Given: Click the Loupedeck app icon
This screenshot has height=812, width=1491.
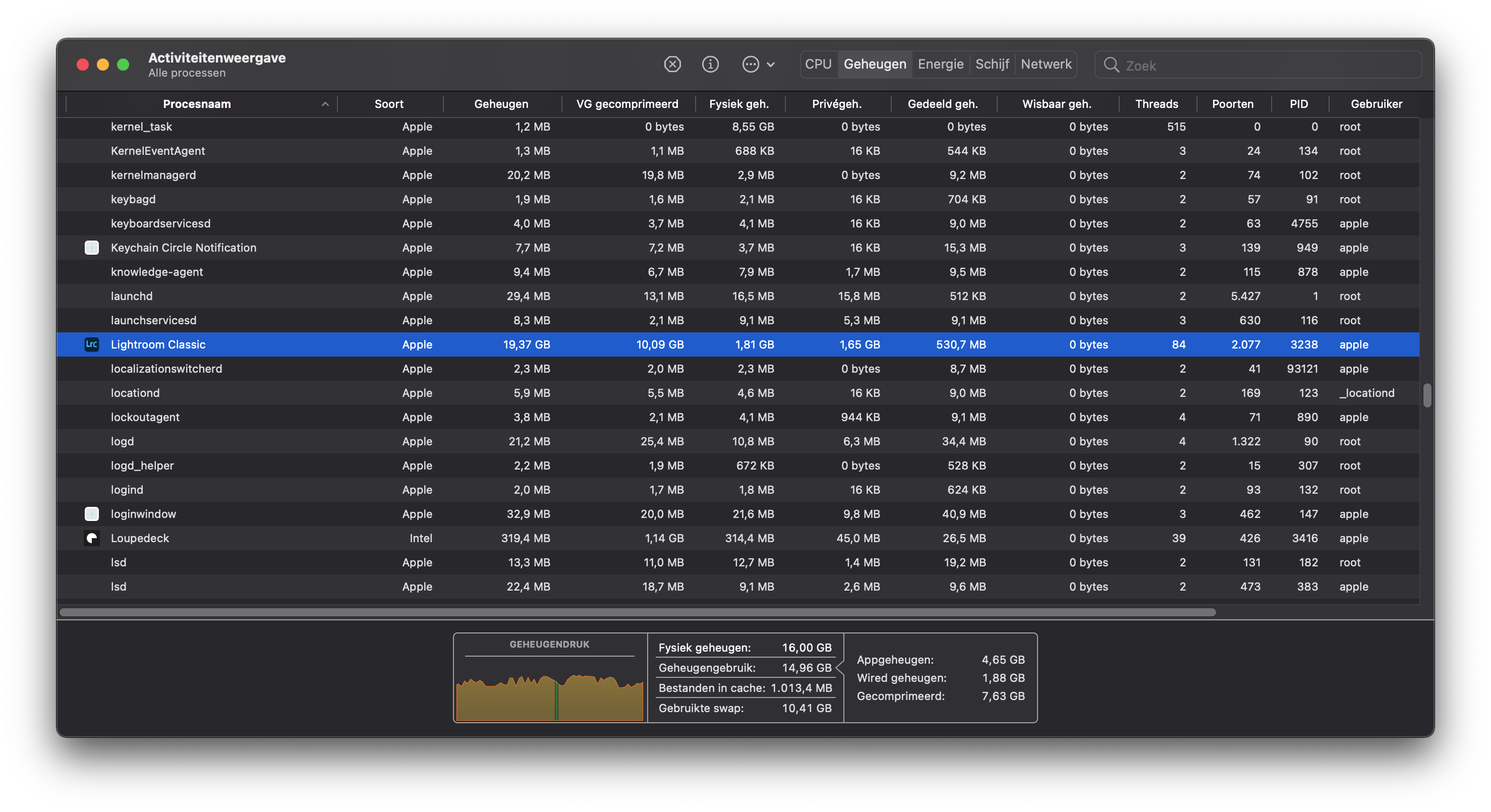Looking at the screenshot, I should tap(91, 538).
